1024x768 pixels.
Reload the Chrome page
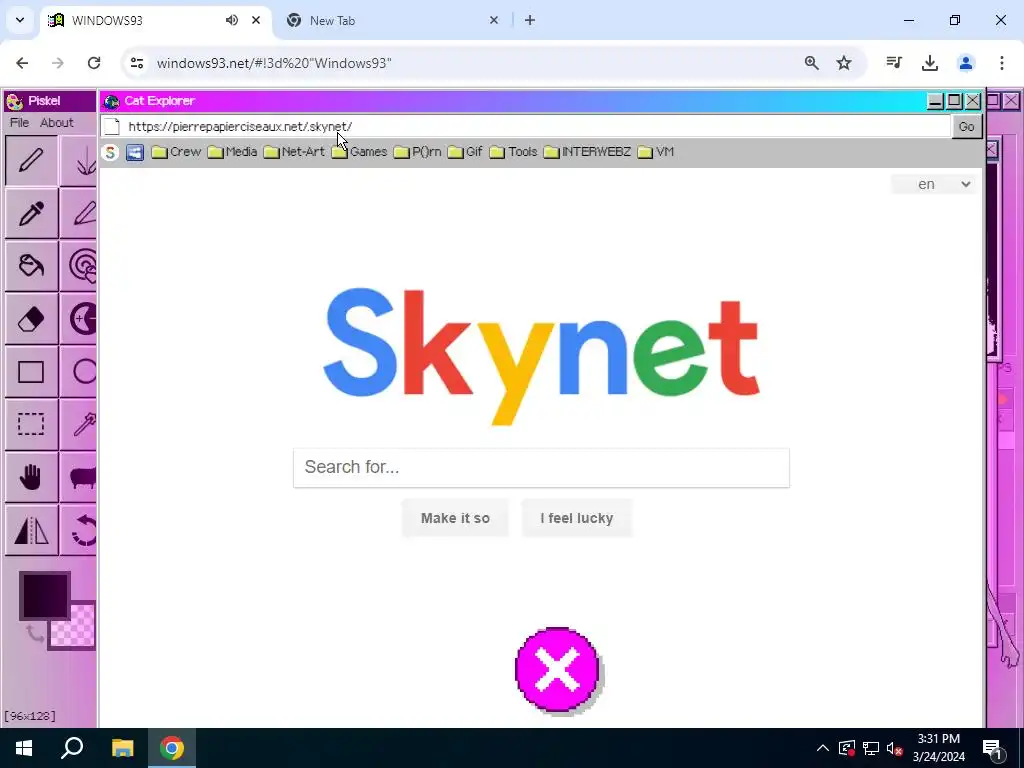(x=94, y=63)
